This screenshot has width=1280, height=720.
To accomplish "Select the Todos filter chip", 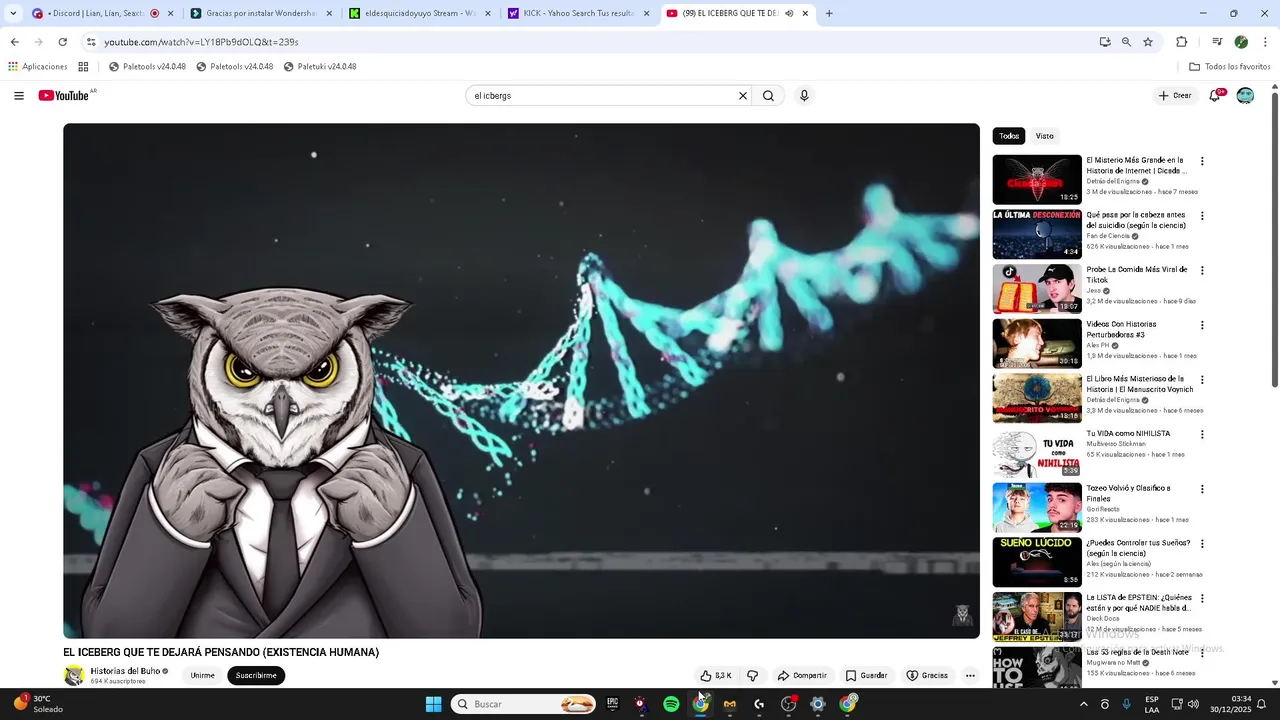I will click(1009, 136).
